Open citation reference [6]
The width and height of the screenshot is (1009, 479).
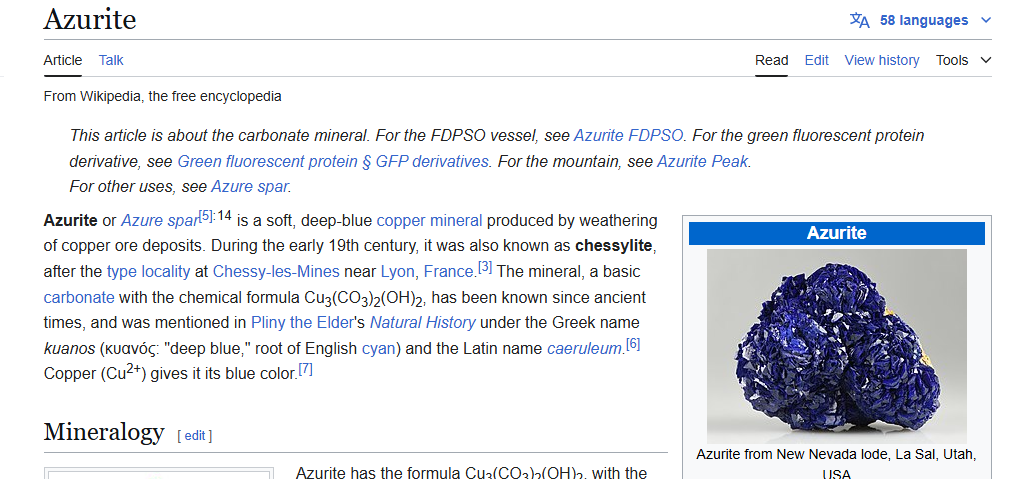coord(633,344)
